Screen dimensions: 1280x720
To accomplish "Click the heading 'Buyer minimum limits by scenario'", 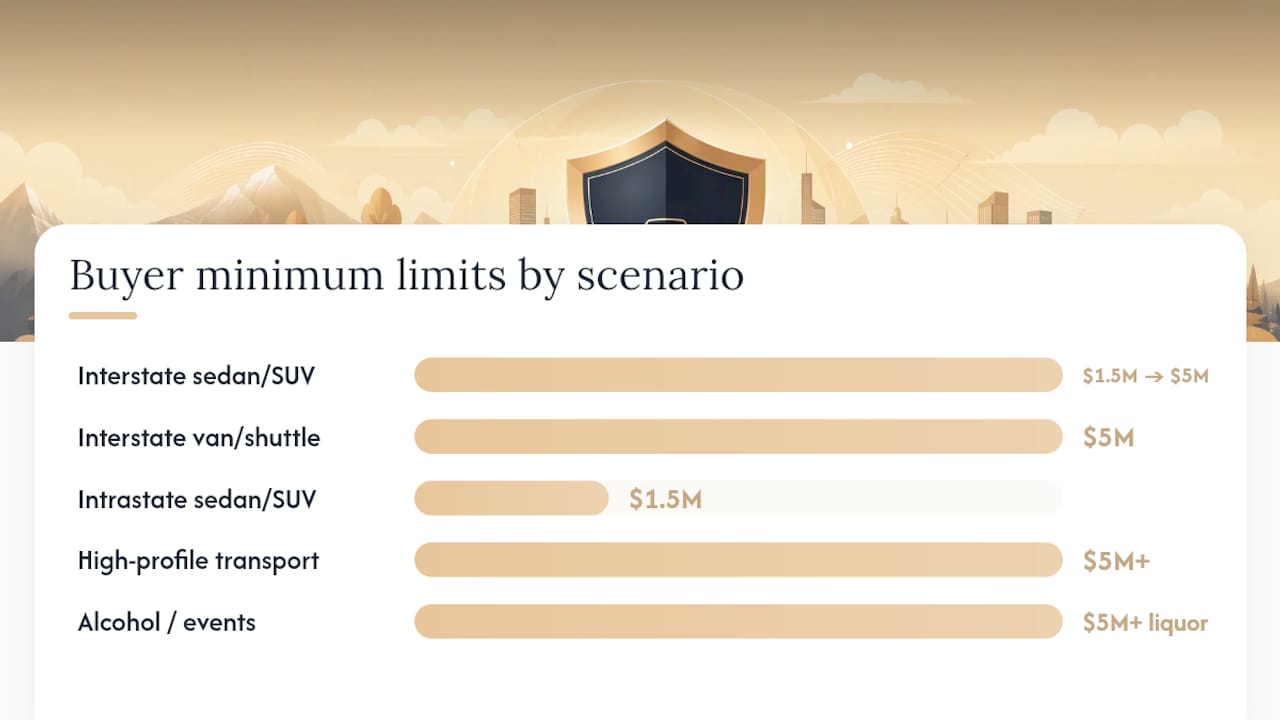I will (406, 274).
